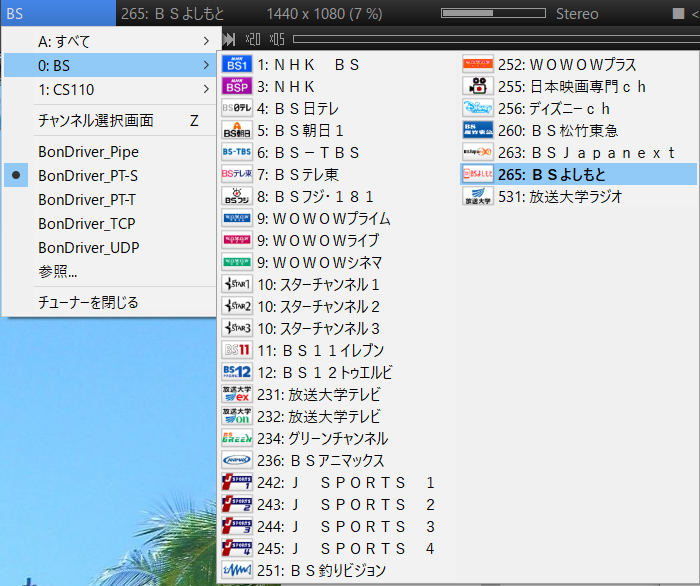Image resolution: width=700 pixels, height=586 pixels.
Task: Set playback speed to x20
Action: point(253,39)
